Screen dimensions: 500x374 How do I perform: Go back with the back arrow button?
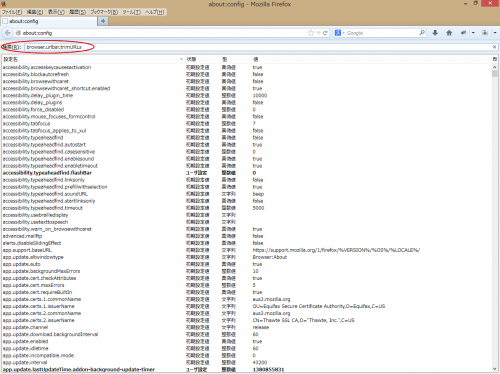7,33
